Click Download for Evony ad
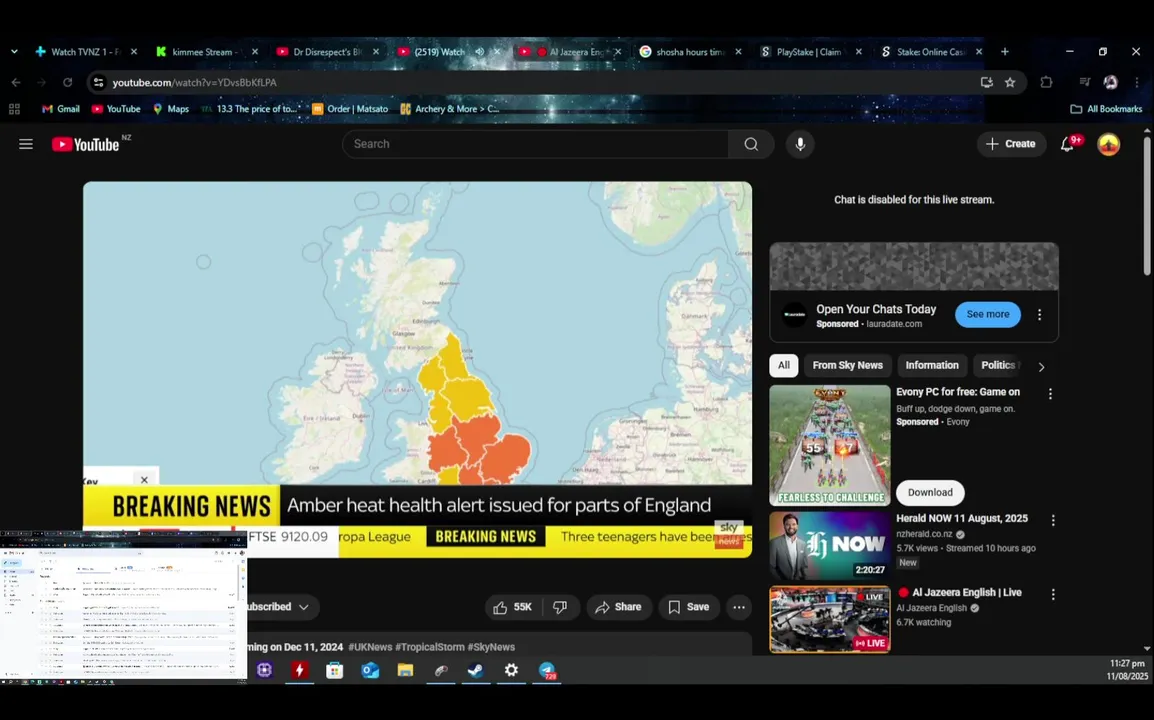1154x720 pixels. tap(930, 493)
